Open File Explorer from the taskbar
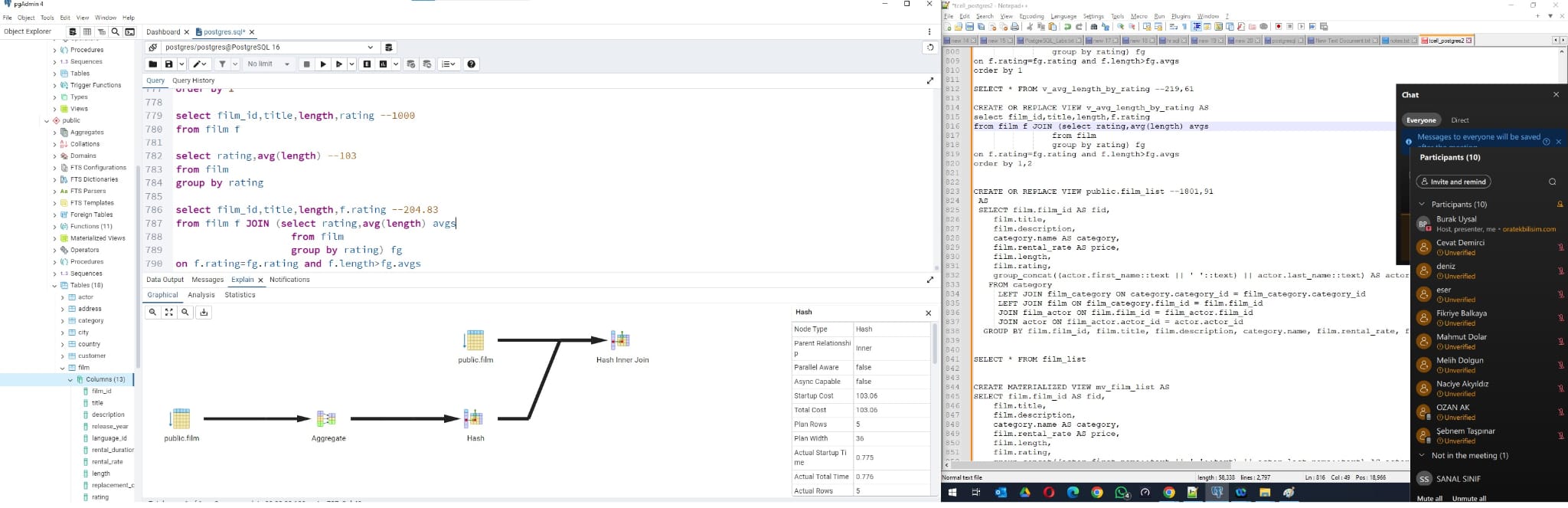 pos(1265,493)
